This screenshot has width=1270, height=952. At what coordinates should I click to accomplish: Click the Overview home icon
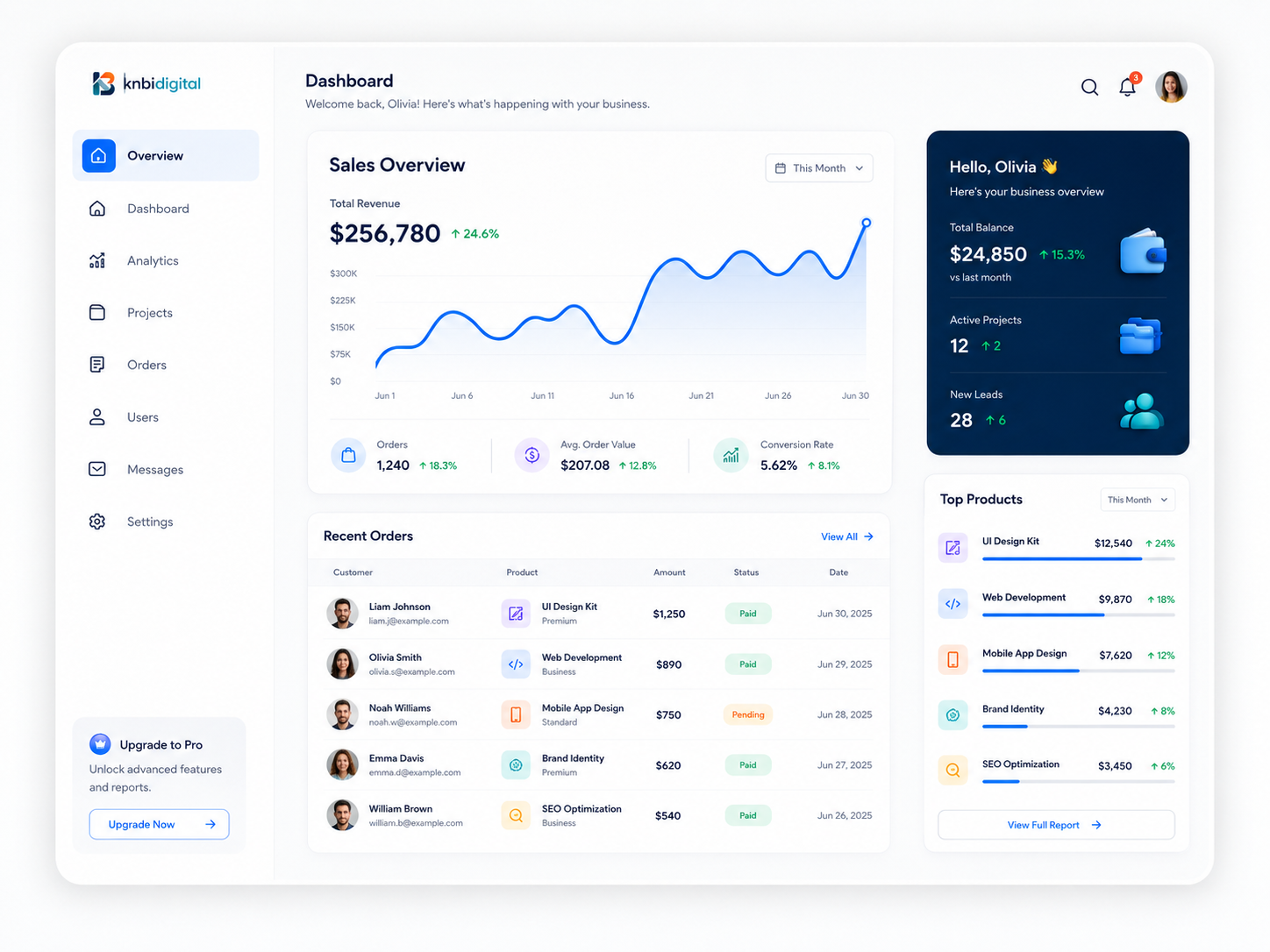pyautogui.click(x=99, y=155)
